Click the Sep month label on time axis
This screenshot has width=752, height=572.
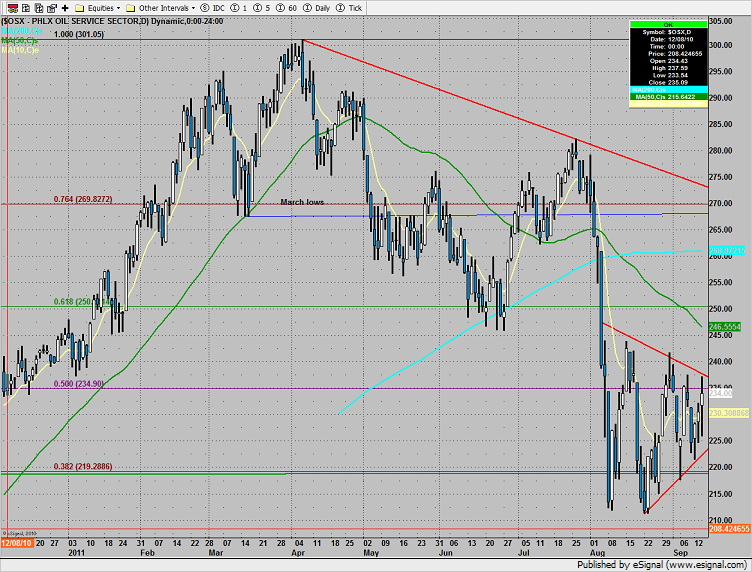coord(681,553)
